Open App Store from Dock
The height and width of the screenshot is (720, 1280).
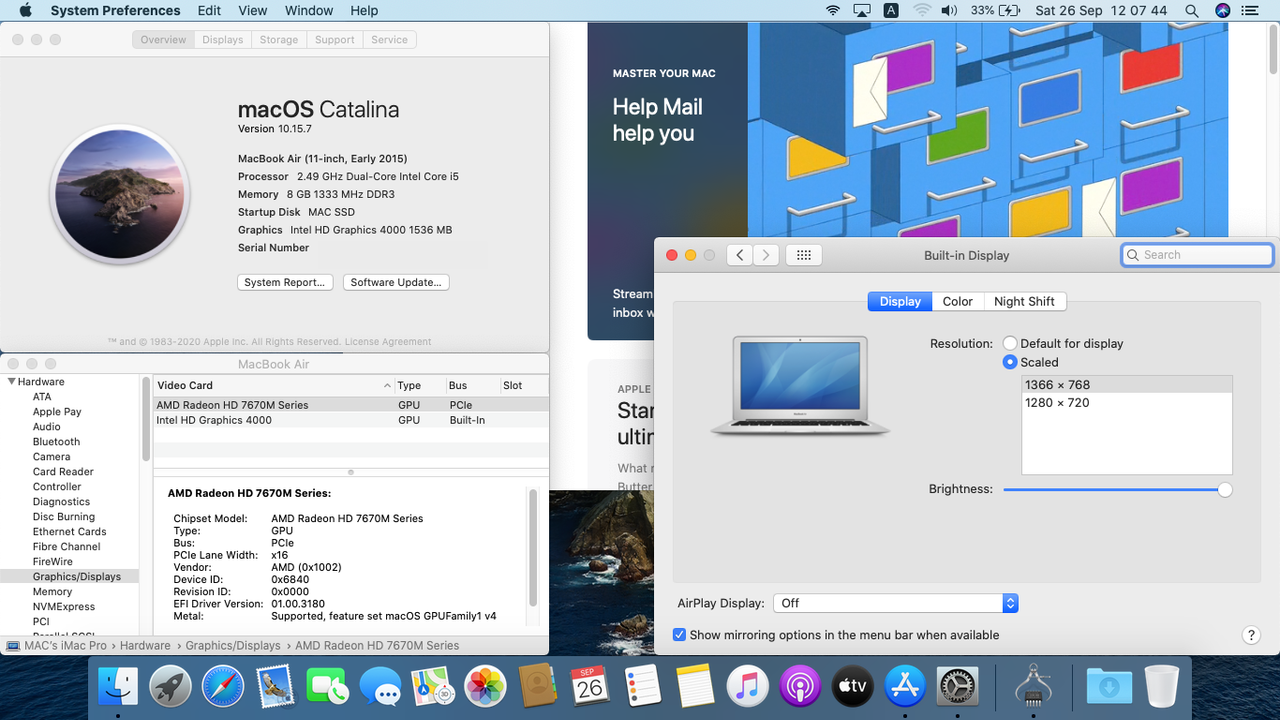tap(905, 686)
